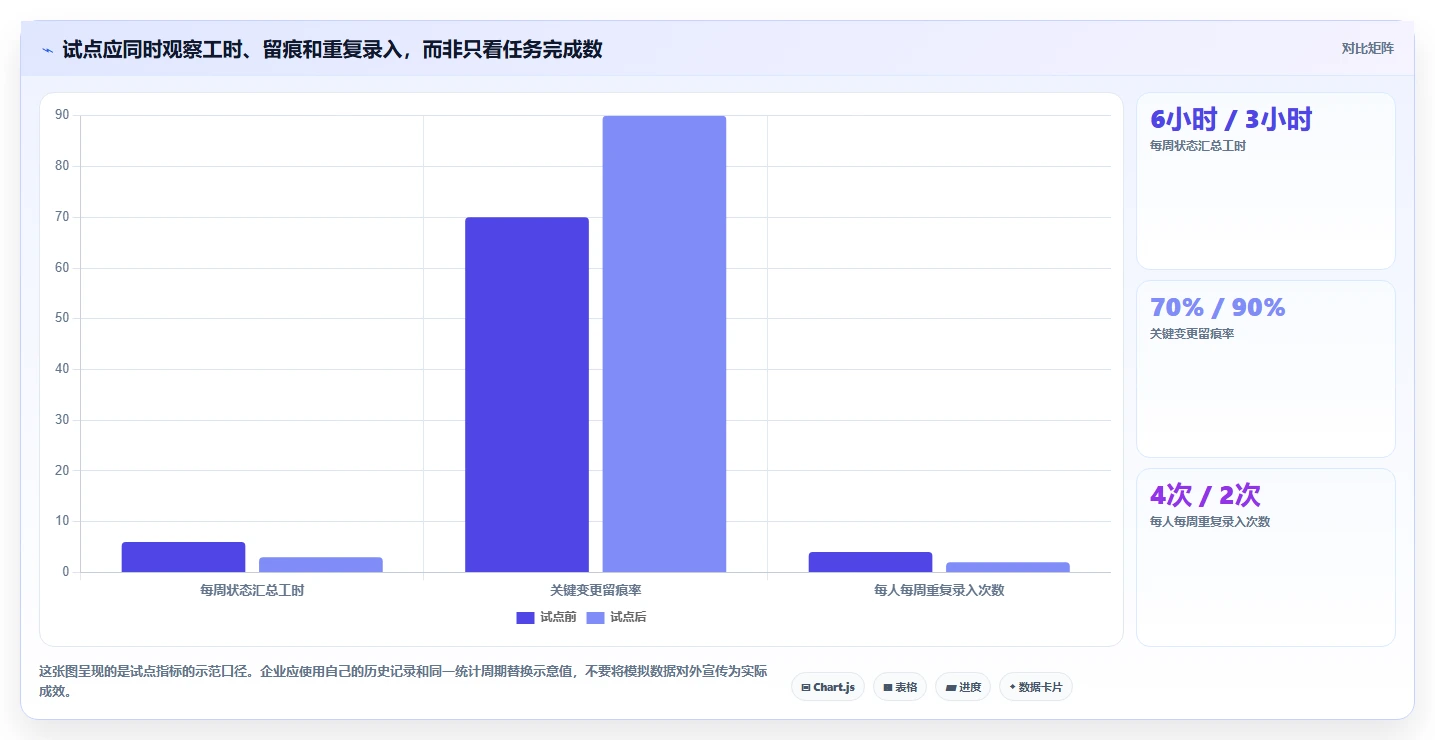This screenshot has width=1435, height=740.
Task: Open the 4次 / 2次 data card
Action: (x=1265, y=557)
